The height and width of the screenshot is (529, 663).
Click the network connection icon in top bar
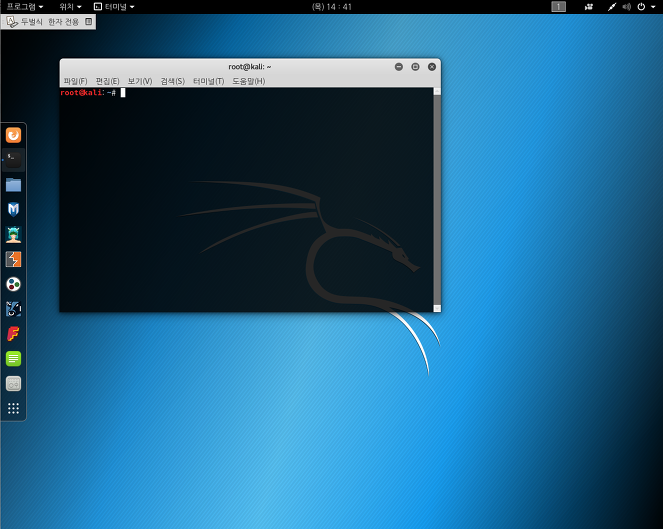(612, 7)
